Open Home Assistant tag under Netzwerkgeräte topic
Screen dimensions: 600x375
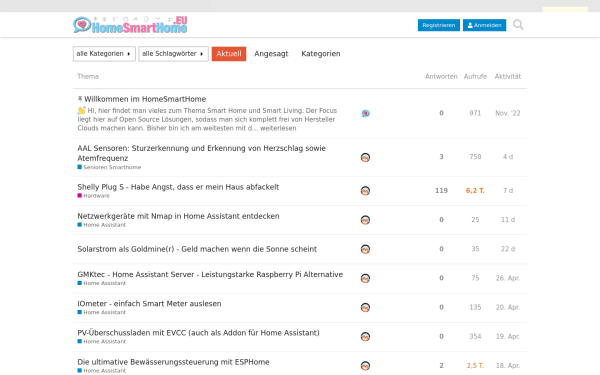tap(101, 225)
